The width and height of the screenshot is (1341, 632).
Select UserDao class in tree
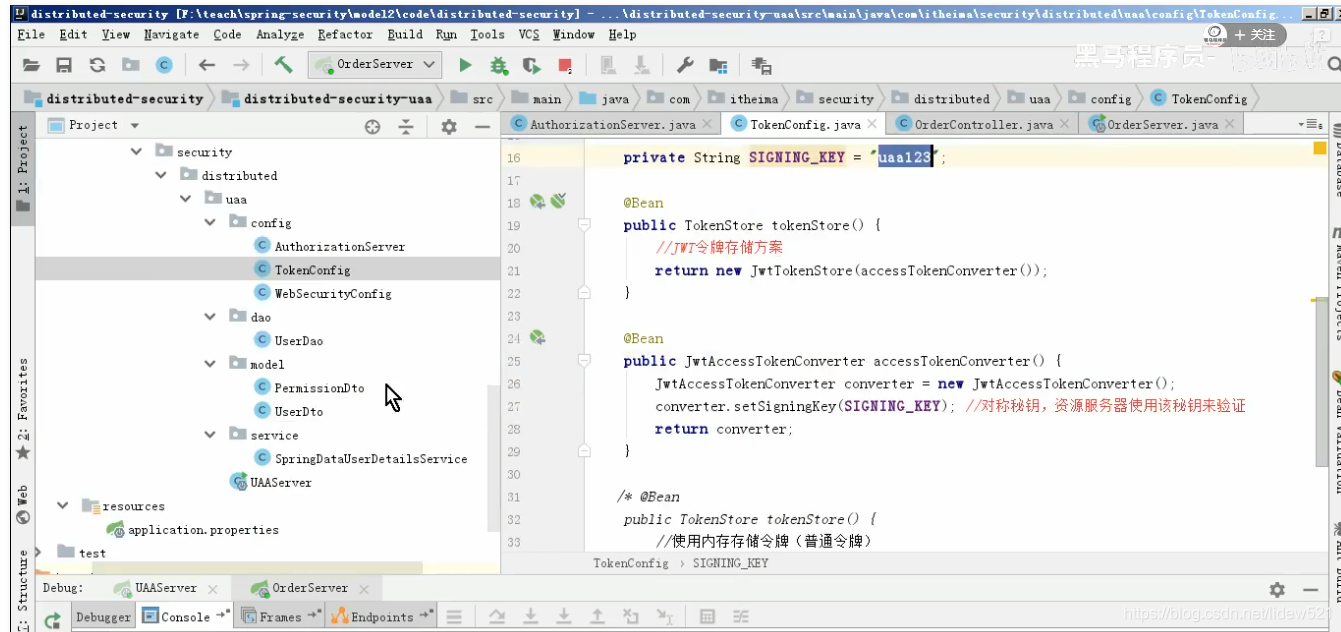click(299, 341)
